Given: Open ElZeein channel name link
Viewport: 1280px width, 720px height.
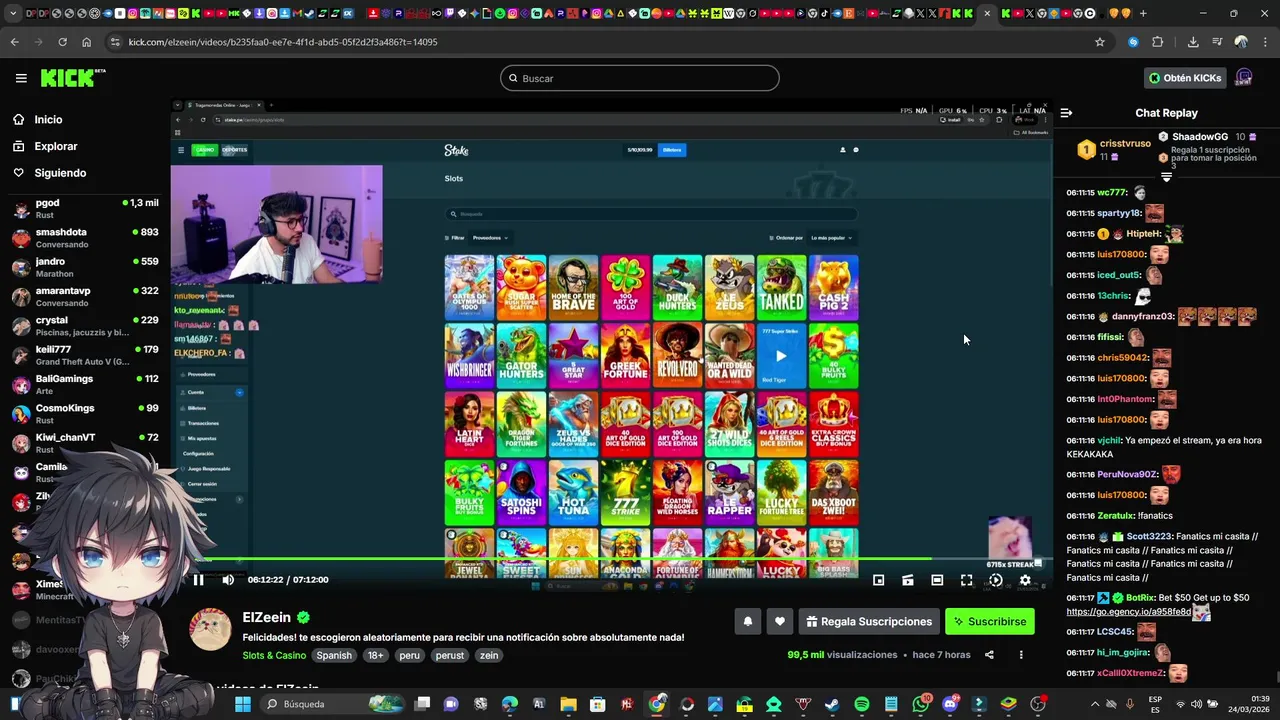Looking at the screenshot, I should click(267, 618).
